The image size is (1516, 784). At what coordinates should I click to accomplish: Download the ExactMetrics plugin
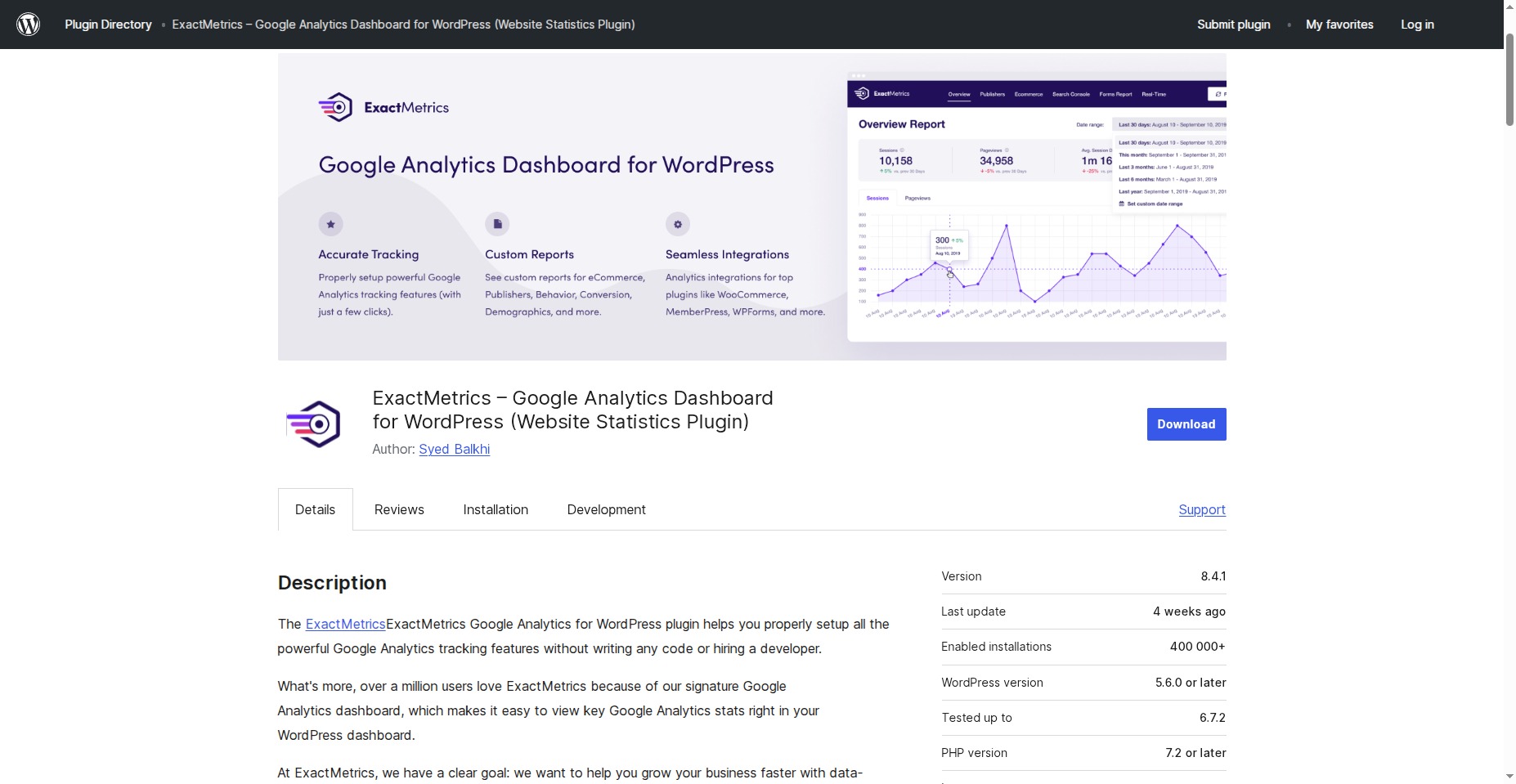1186,424
